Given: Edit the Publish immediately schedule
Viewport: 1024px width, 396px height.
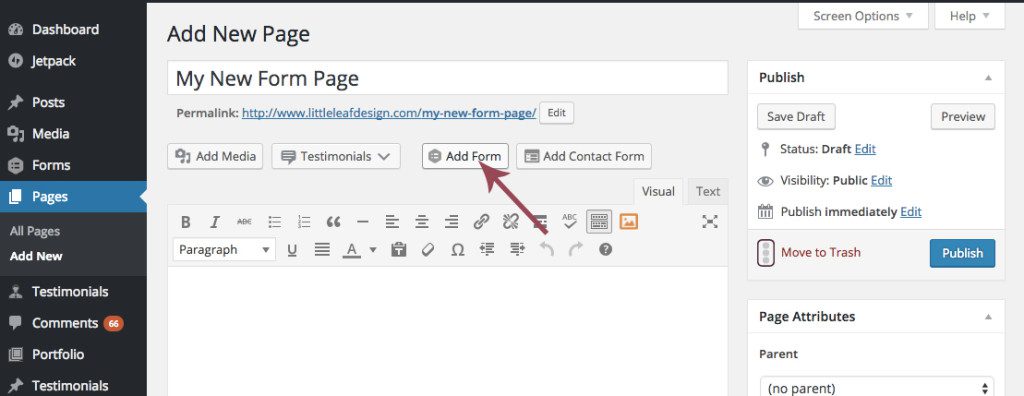Looking at the screenshot, I should pos(910,212).
